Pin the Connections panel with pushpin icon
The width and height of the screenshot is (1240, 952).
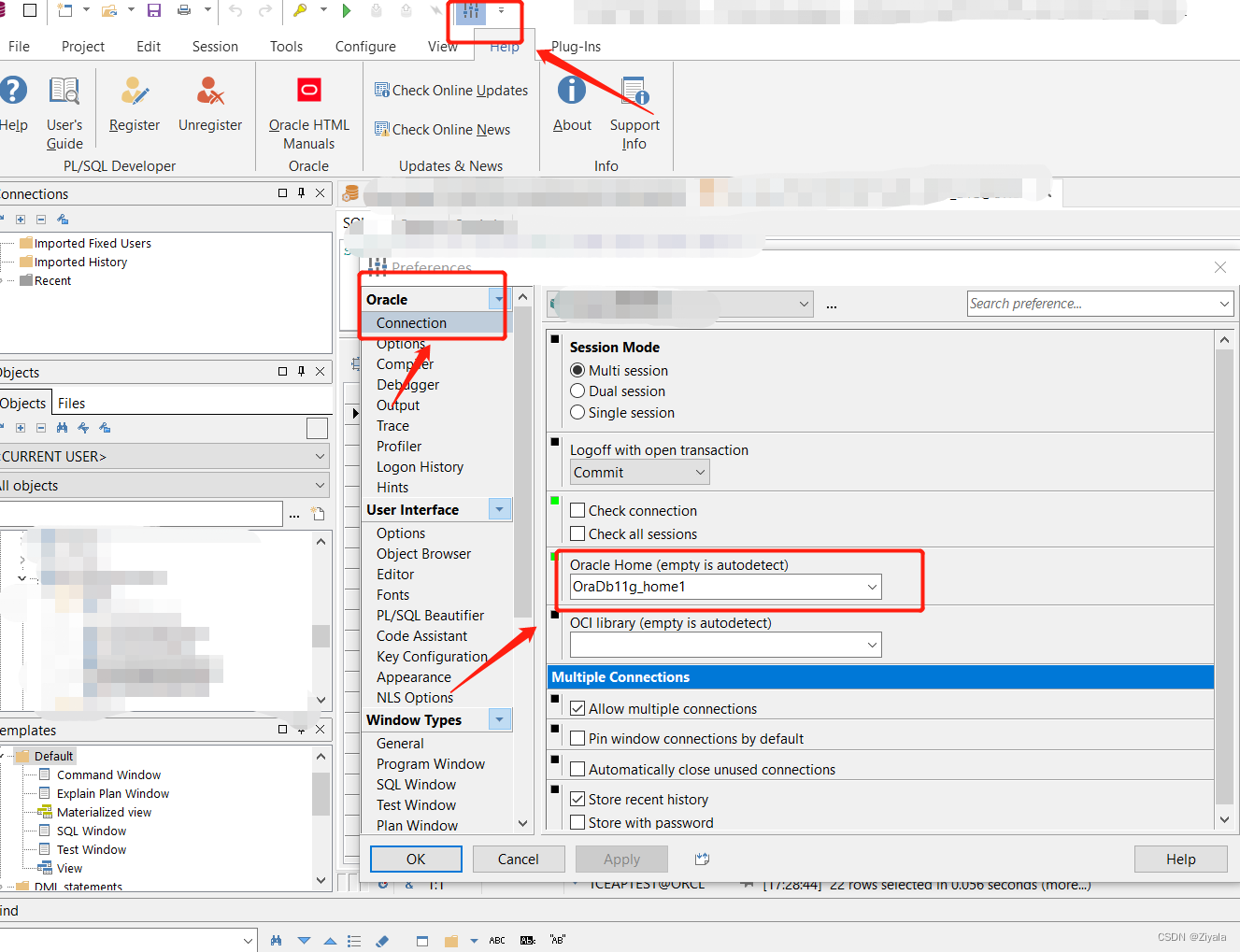click(x=301, y=192)
